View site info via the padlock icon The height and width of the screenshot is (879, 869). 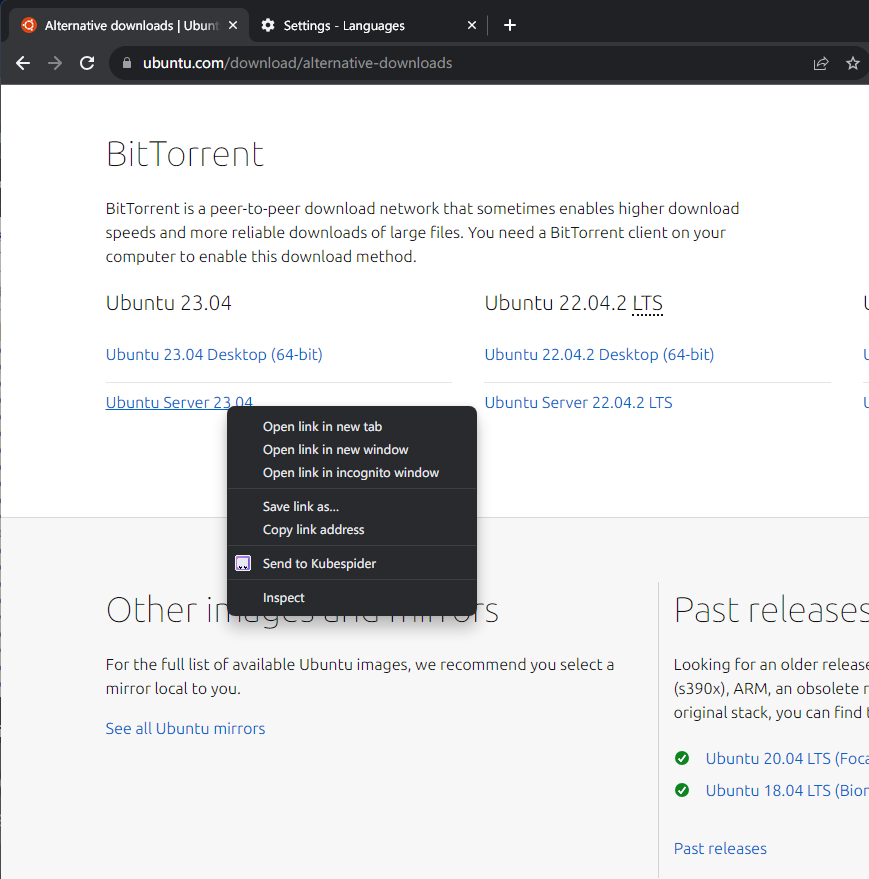[127, 63]
